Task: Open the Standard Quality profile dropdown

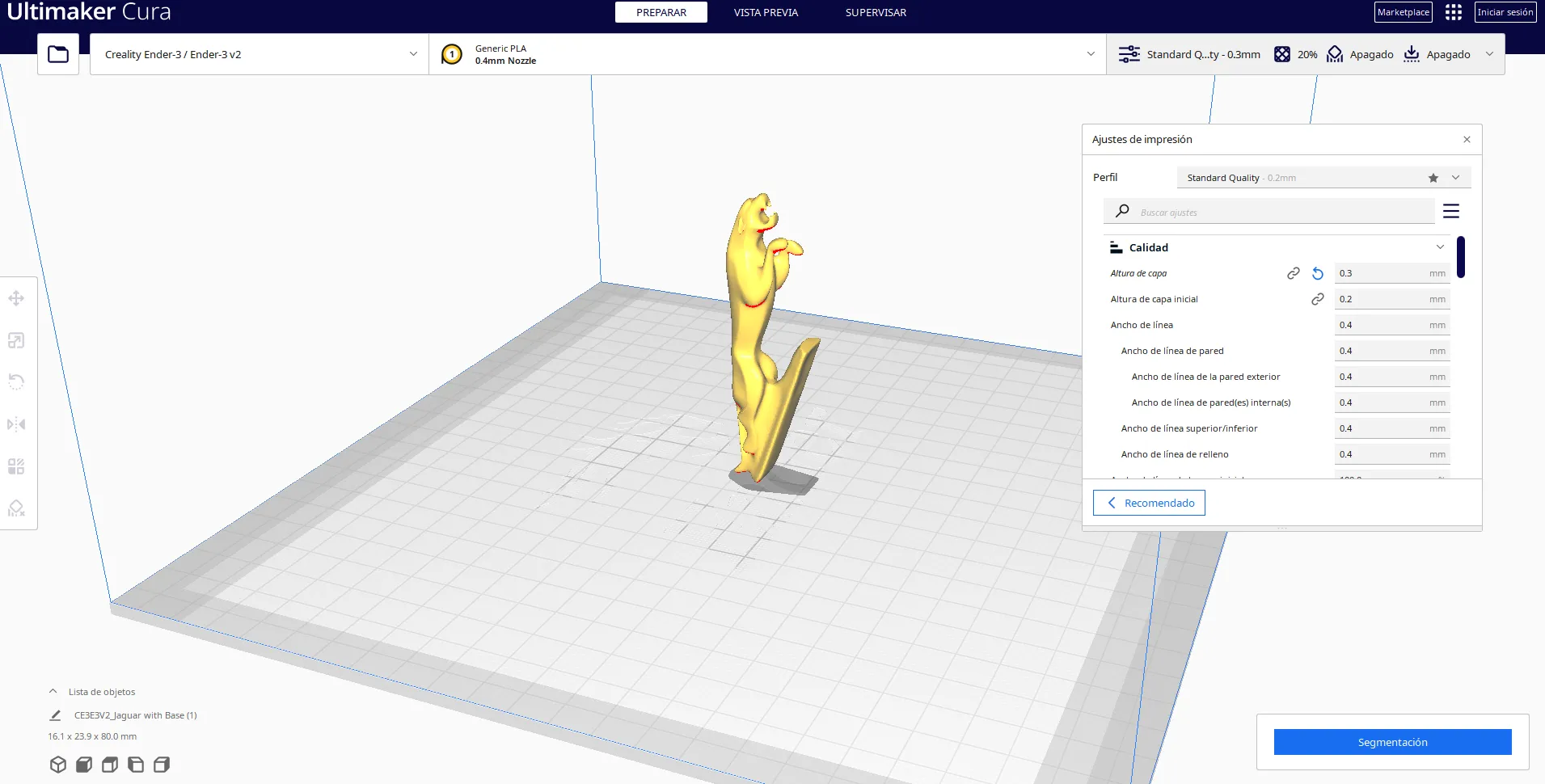Action: (1455, 178)
